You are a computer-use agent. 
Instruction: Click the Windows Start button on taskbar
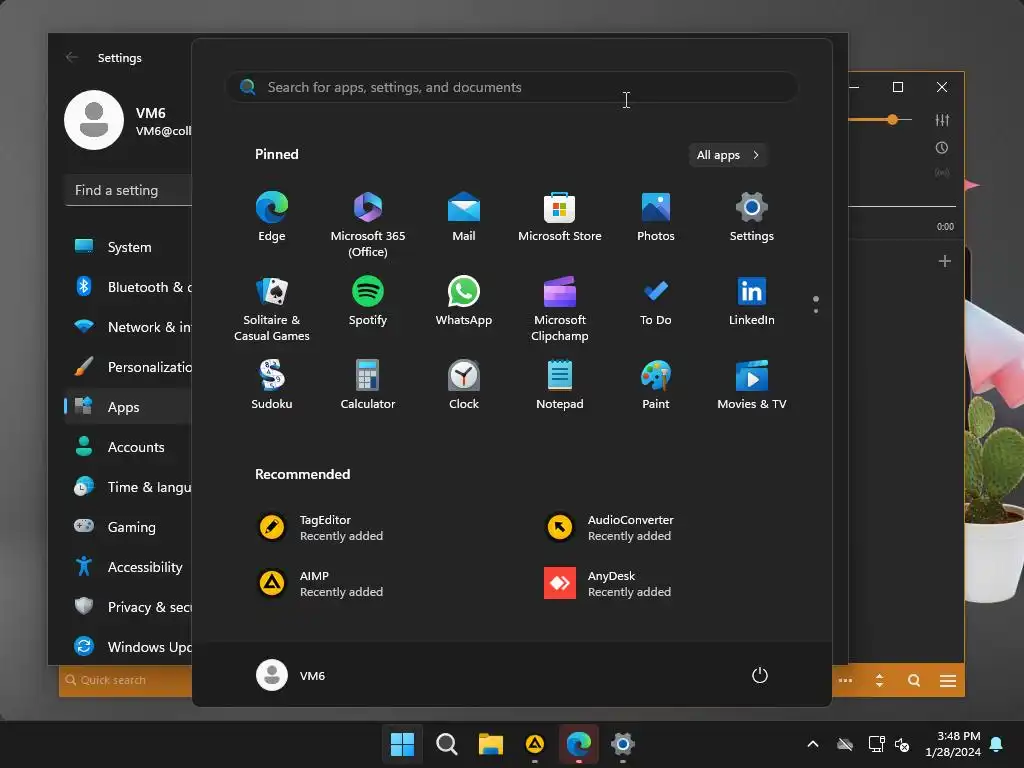point(402,744)
